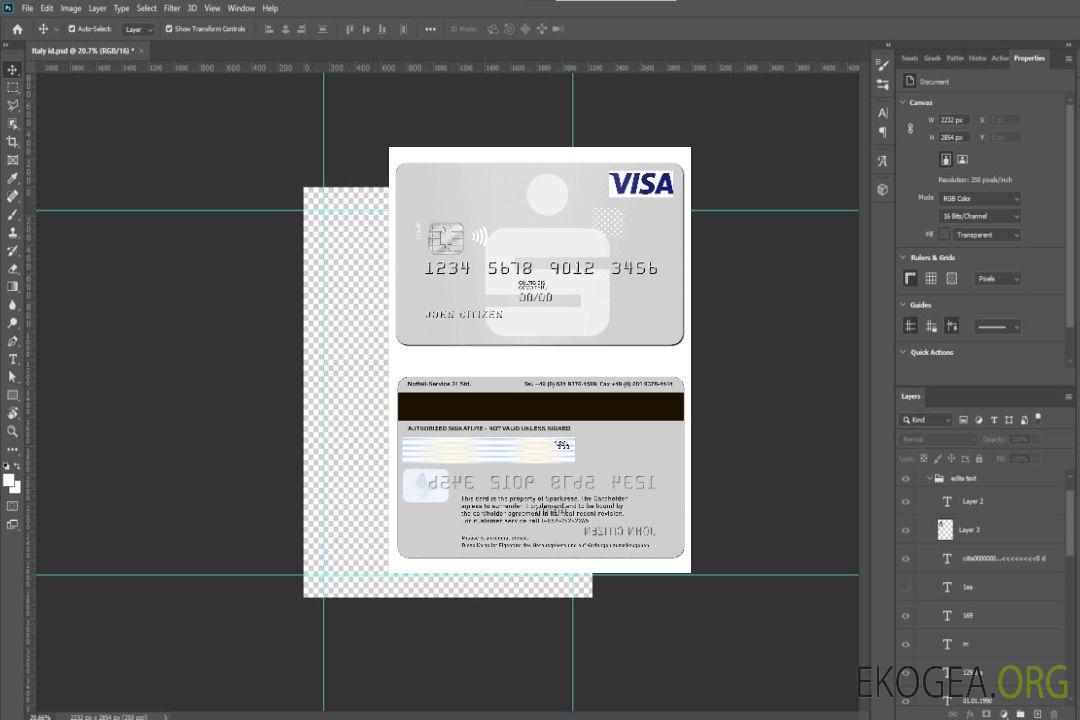Toggle rulers button in Rulers & Grids
Image resolution: width=1080 pixels, height=720 pixels.
click(x=910, y=278)
